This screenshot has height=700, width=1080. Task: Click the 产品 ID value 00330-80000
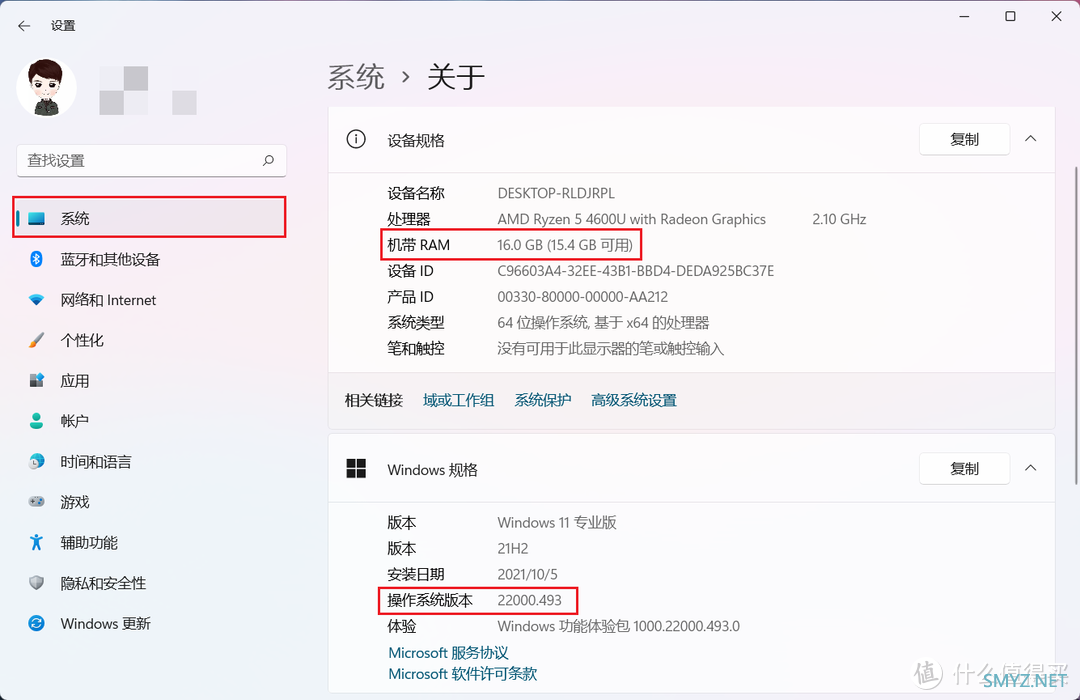[x=583, y=297]
